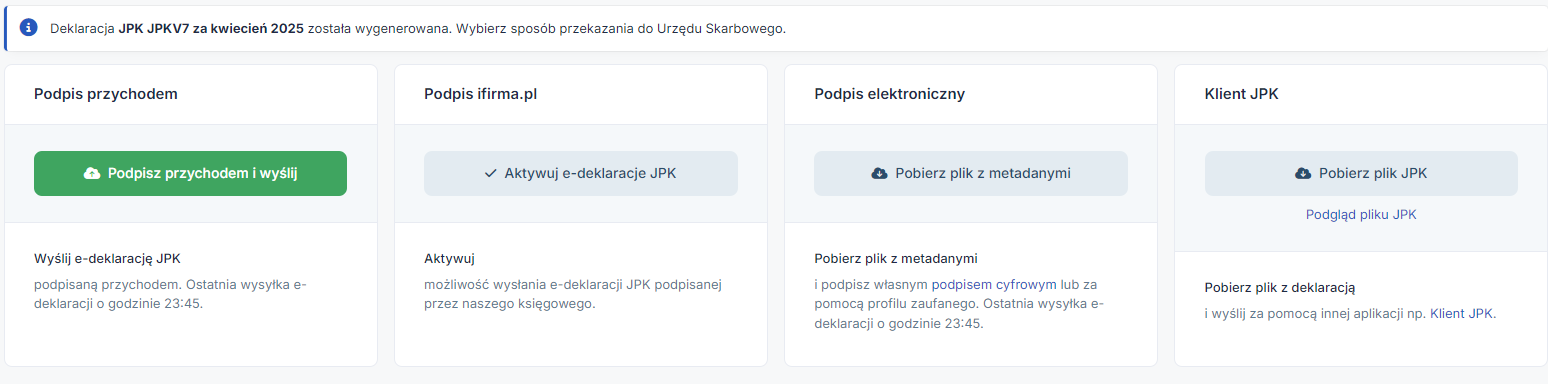Viewport: 1548px width, 384px height.
Task: Click the cloud download icon beside Pobierz plik z metadanymi
Action: (880, 173)
